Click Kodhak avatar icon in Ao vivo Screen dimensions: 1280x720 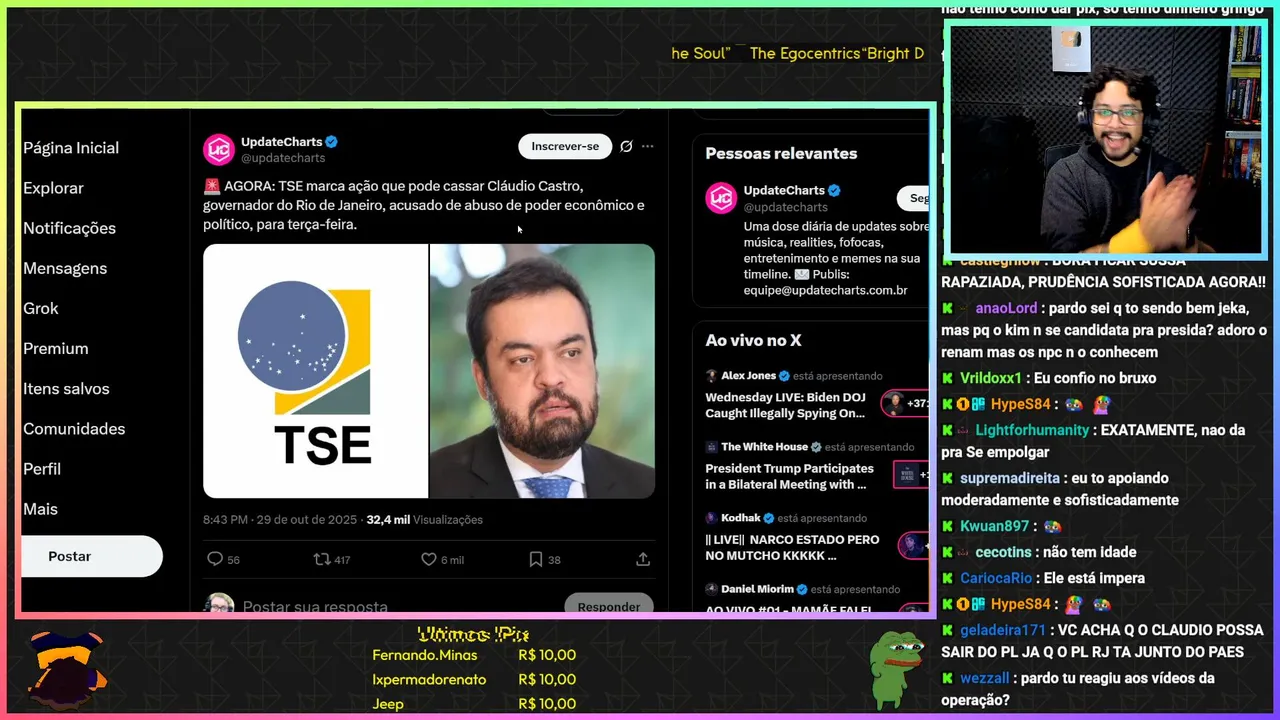pos(712,518)
